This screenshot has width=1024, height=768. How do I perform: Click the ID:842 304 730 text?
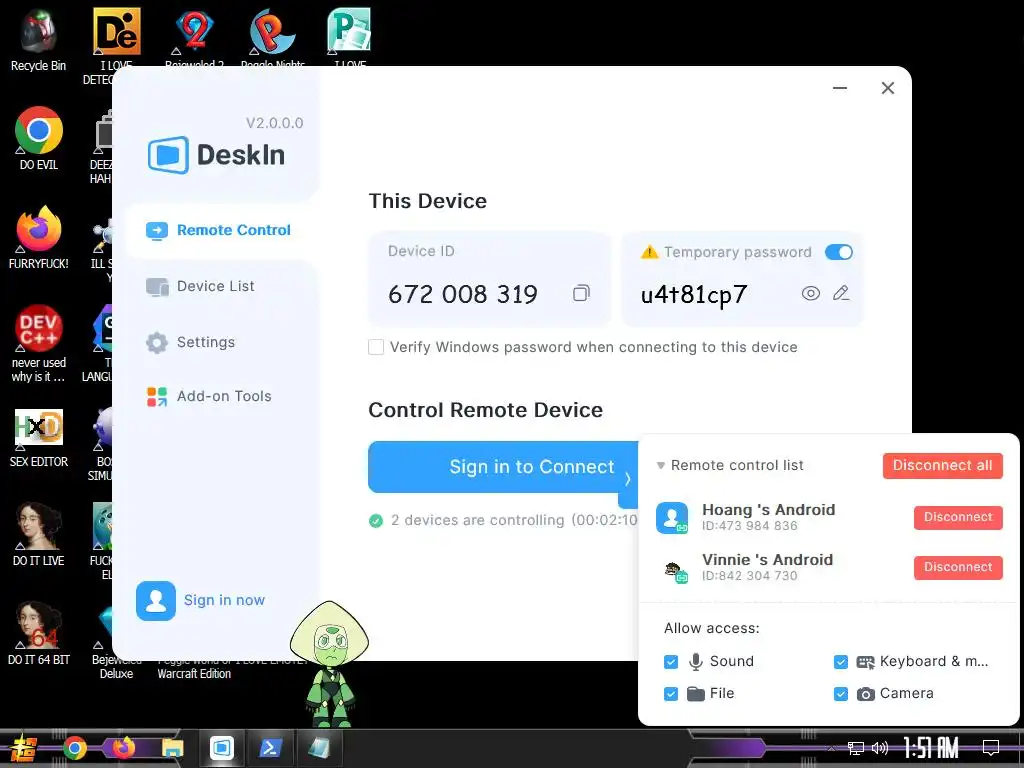pos(750,576)
